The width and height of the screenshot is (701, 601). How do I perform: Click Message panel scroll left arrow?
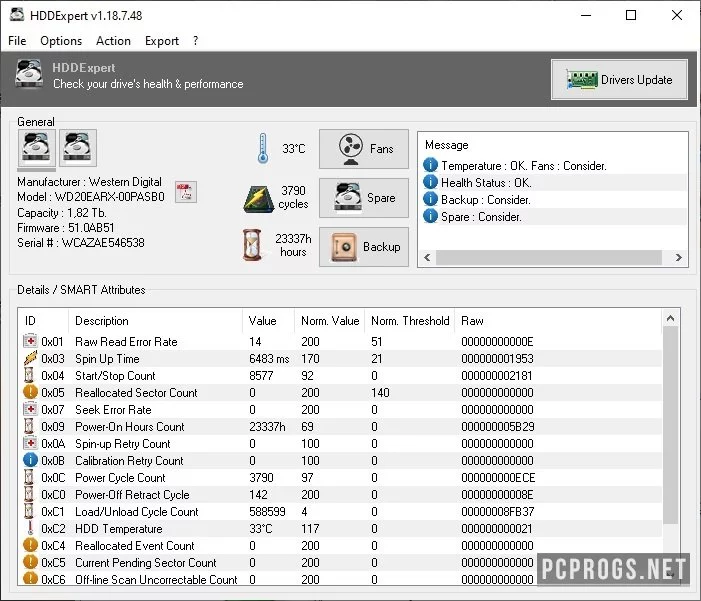[427, 258]
